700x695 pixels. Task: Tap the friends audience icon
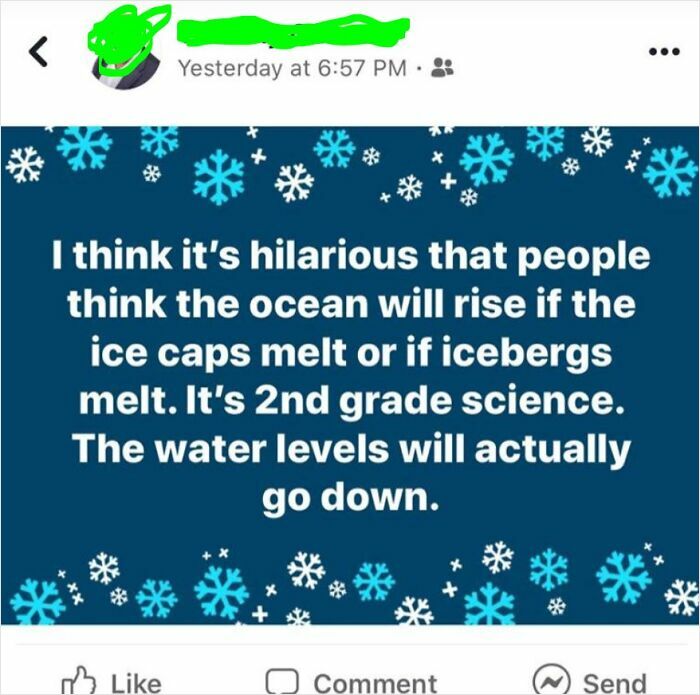point(443,68)
